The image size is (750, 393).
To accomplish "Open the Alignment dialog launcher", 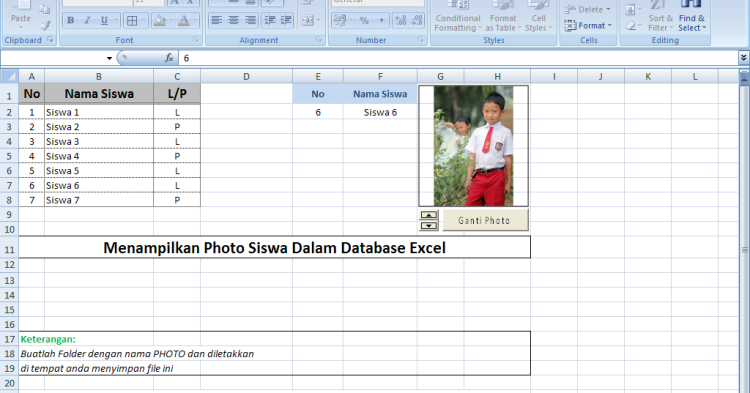I will pyautogui.click(x=319, y=40).
